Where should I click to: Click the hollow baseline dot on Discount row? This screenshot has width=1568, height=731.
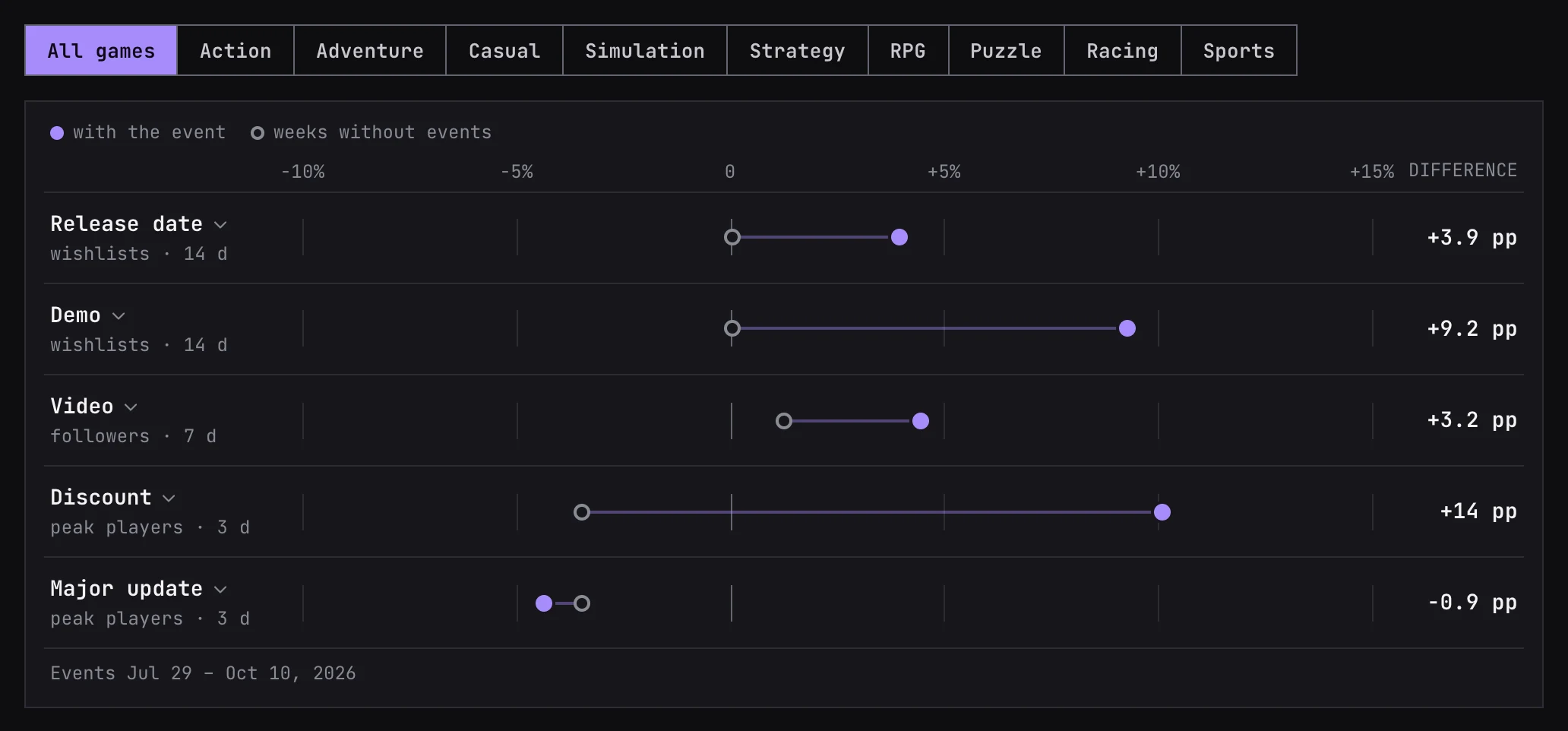click(x=582, y=512)
